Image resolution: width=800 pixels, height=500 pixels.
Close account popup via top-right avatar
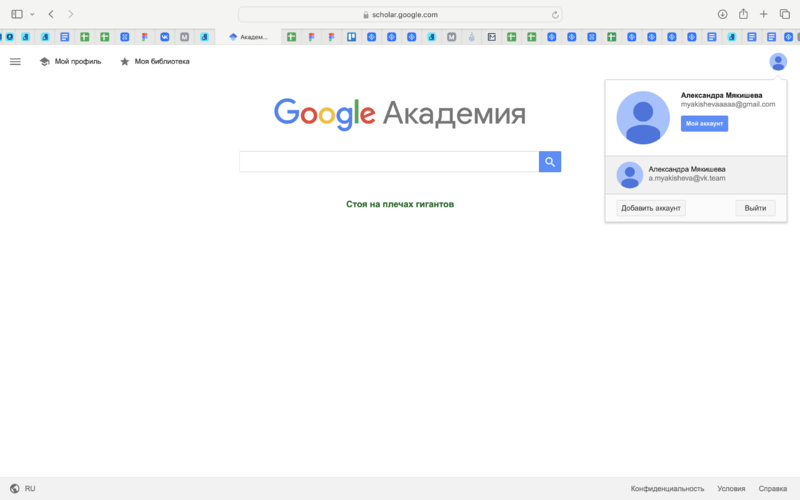pyautogui.click(x=778, y=62)
